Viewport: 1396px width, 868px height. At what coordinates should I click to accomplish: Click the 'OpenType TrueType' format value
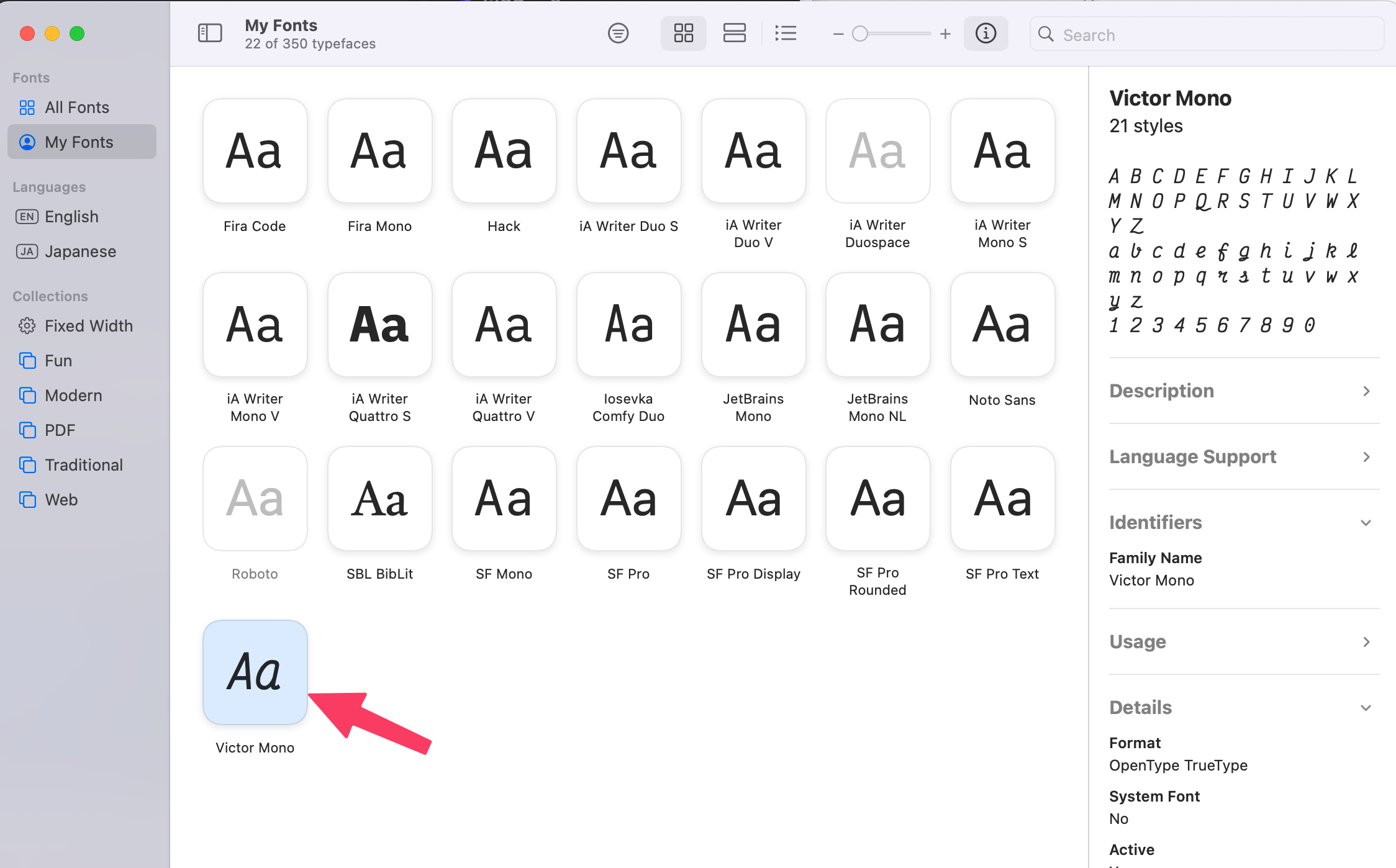(x=1178, y=766)
